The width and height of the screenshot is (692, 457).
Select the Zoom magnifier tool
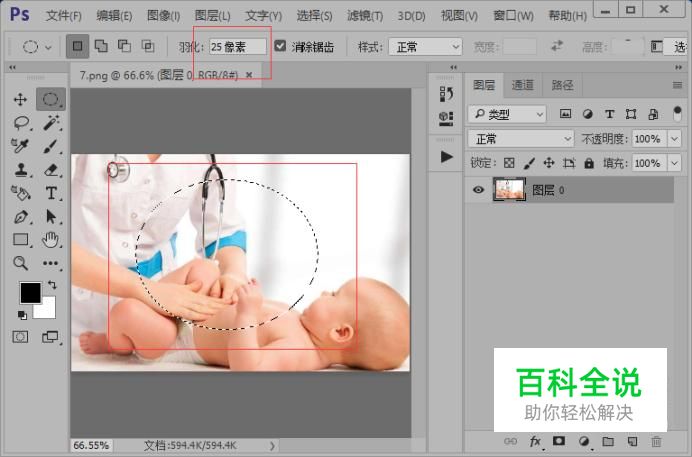pos(20,263)
